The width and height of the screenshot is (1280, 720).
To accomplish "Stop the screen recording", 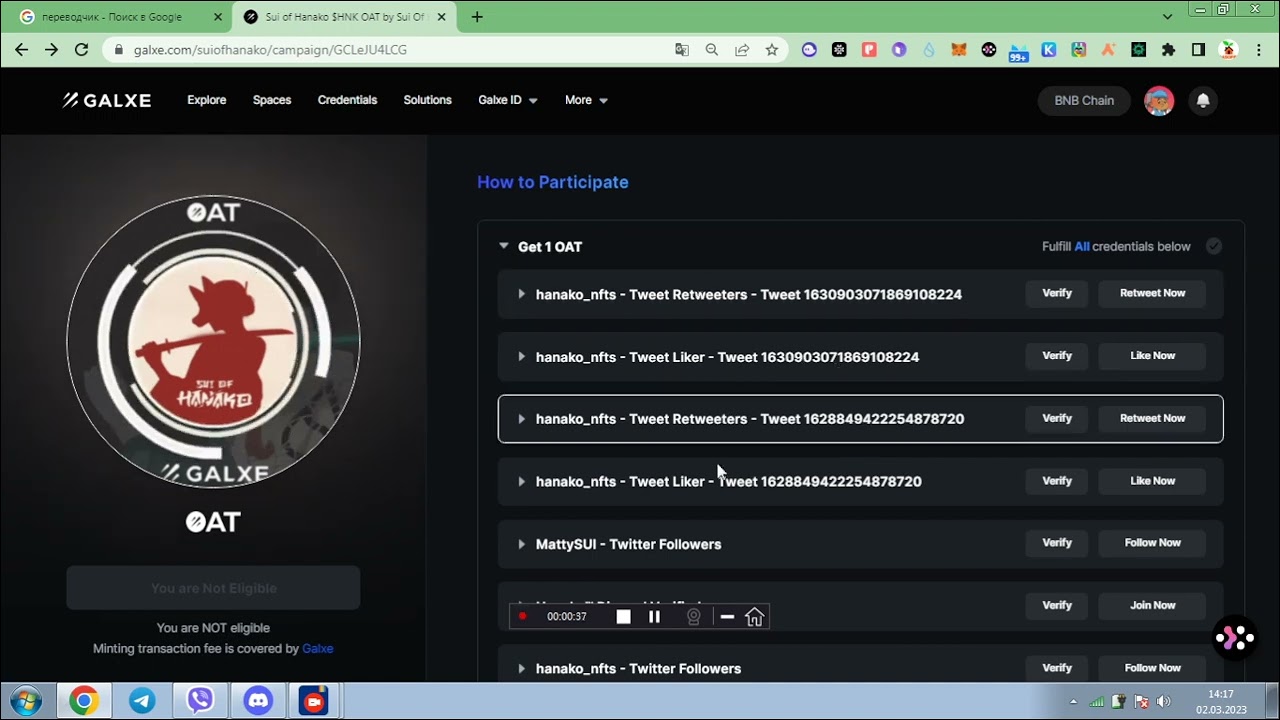I will [x=623, y=617].
